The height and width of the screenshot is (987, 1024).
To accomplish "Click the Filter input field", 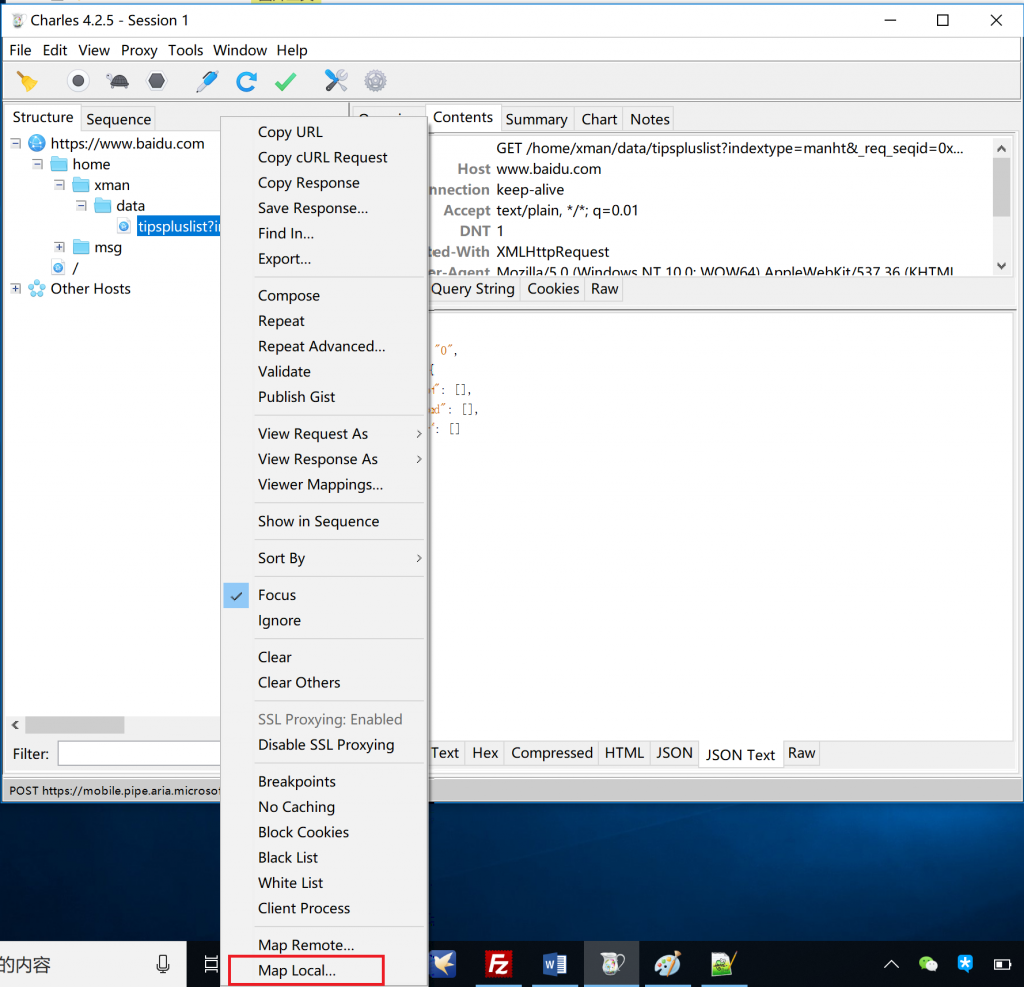I will pos(139,753).
